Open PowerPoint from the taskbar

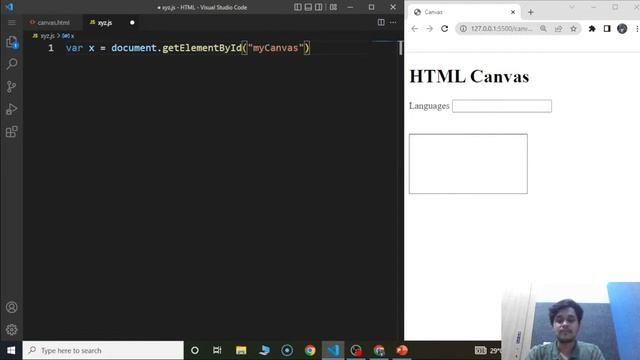(x=402, y=350)
